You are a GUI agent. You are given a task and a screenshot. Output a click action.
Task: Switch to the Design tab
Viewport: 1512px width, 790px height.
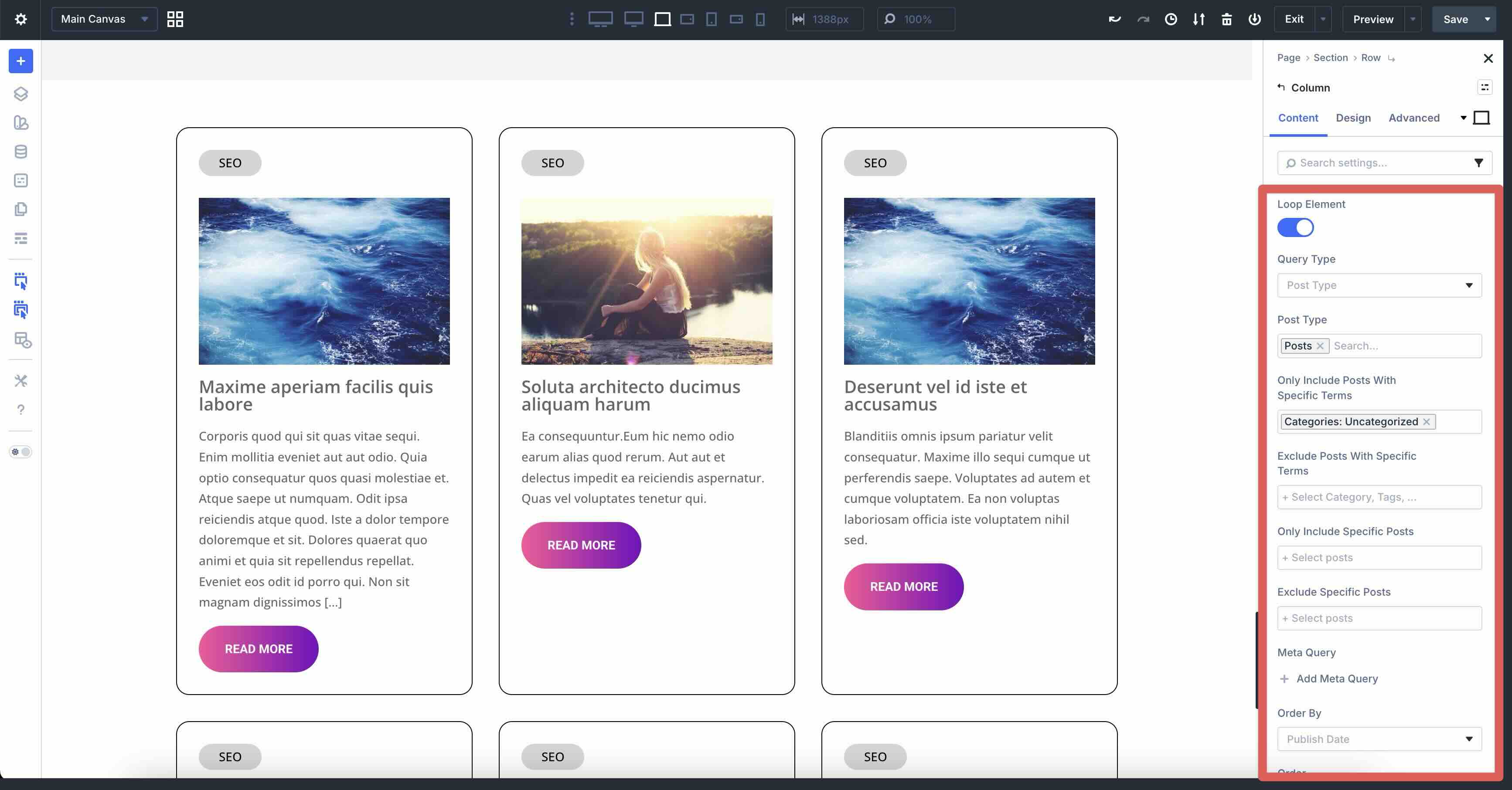coord(1354,118)
